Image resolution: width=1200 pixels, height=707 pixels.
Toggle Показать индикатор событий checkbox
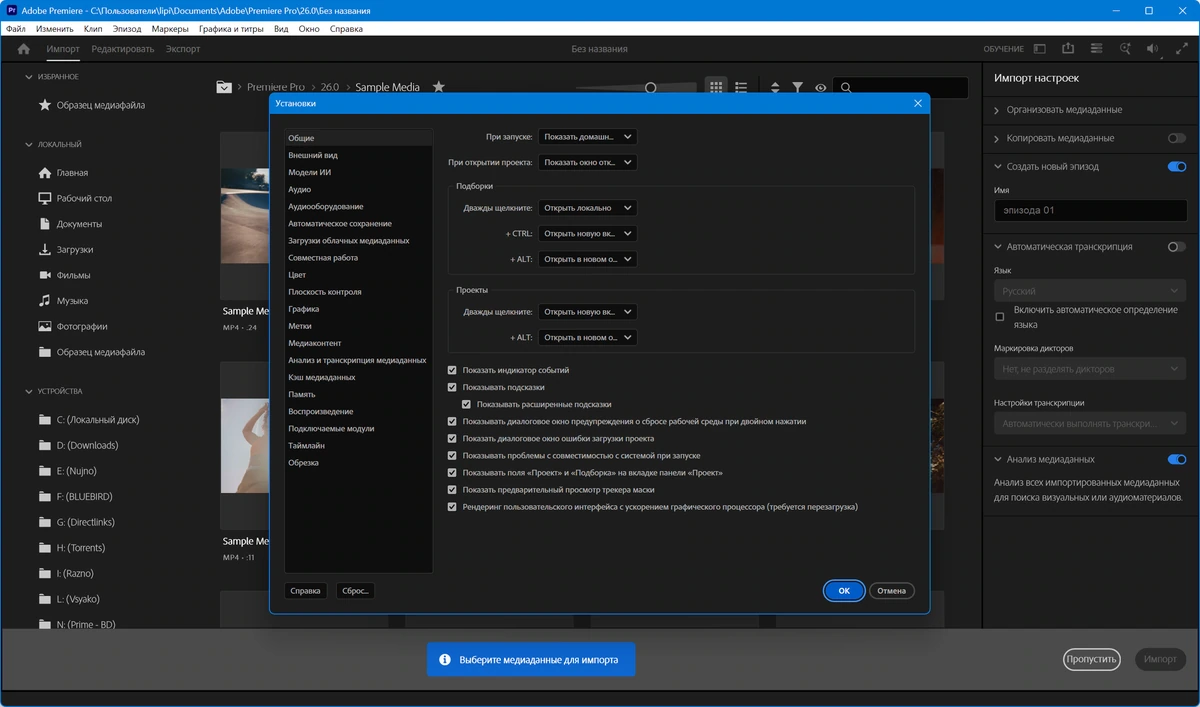click(x=452, y=370)
